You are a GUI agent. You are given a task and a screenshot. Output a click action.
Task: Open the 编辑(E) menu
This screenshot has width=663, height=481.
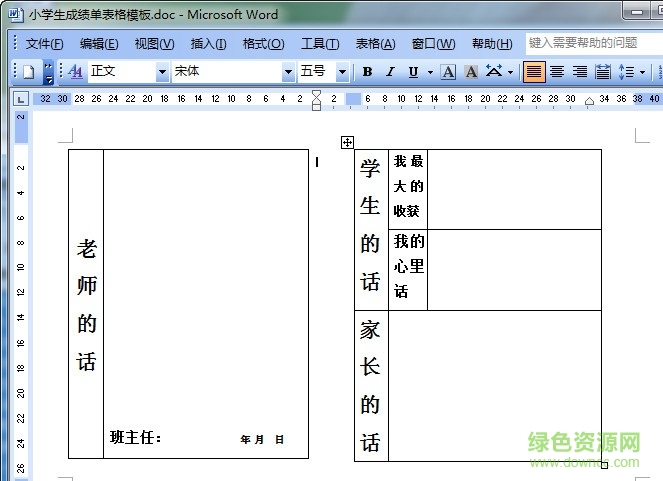click(x=99, y=44)
